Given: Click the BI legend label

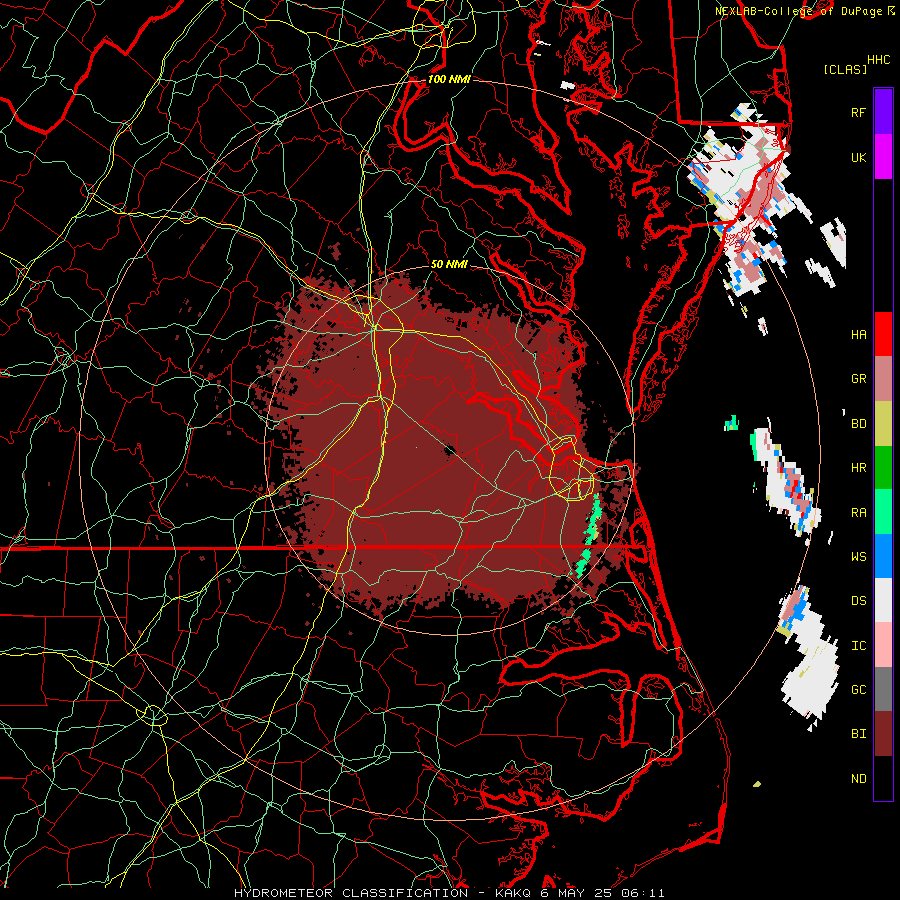Looking at the screenshot, I should (x=858, y=734).
